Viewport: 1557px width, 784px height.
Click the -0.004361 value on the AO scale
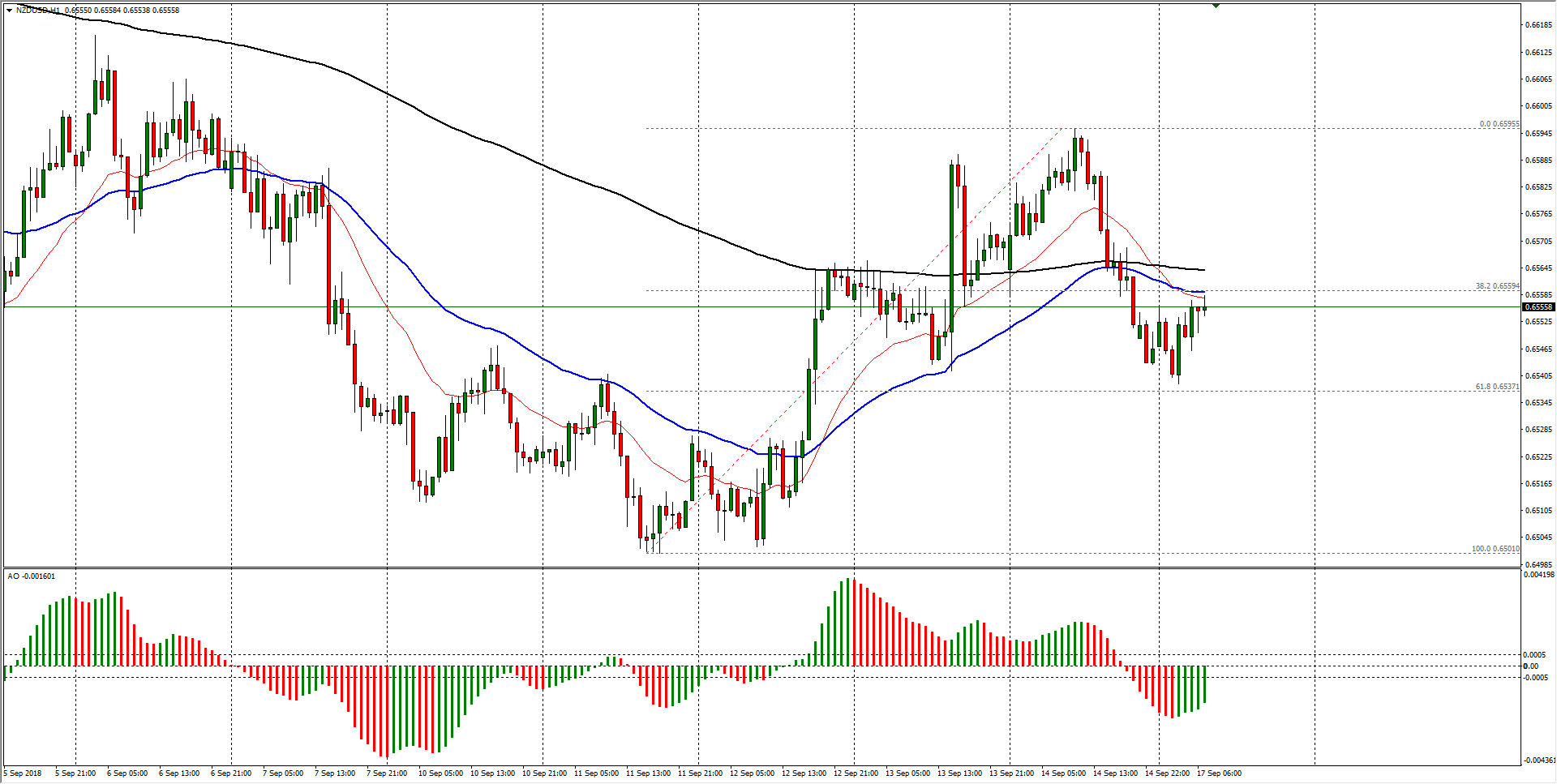pyautogui.click(x=1538, y=760)
